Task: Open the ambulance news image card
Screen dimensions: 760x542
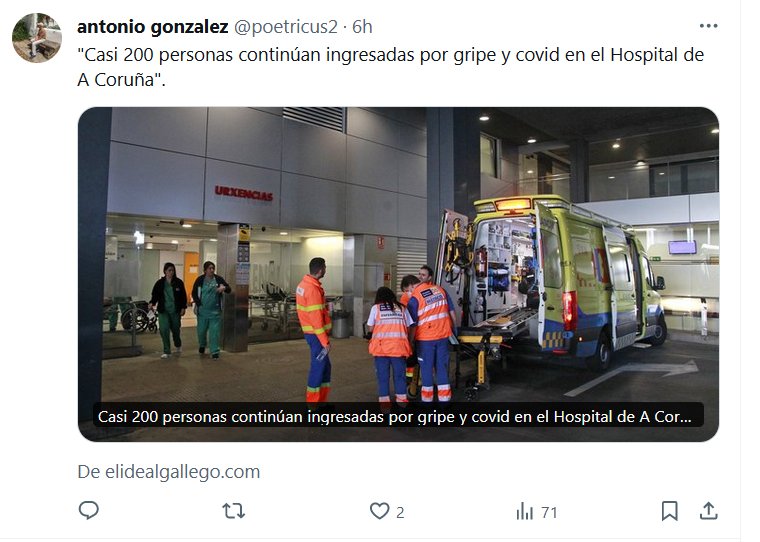Action: [398, 274]
